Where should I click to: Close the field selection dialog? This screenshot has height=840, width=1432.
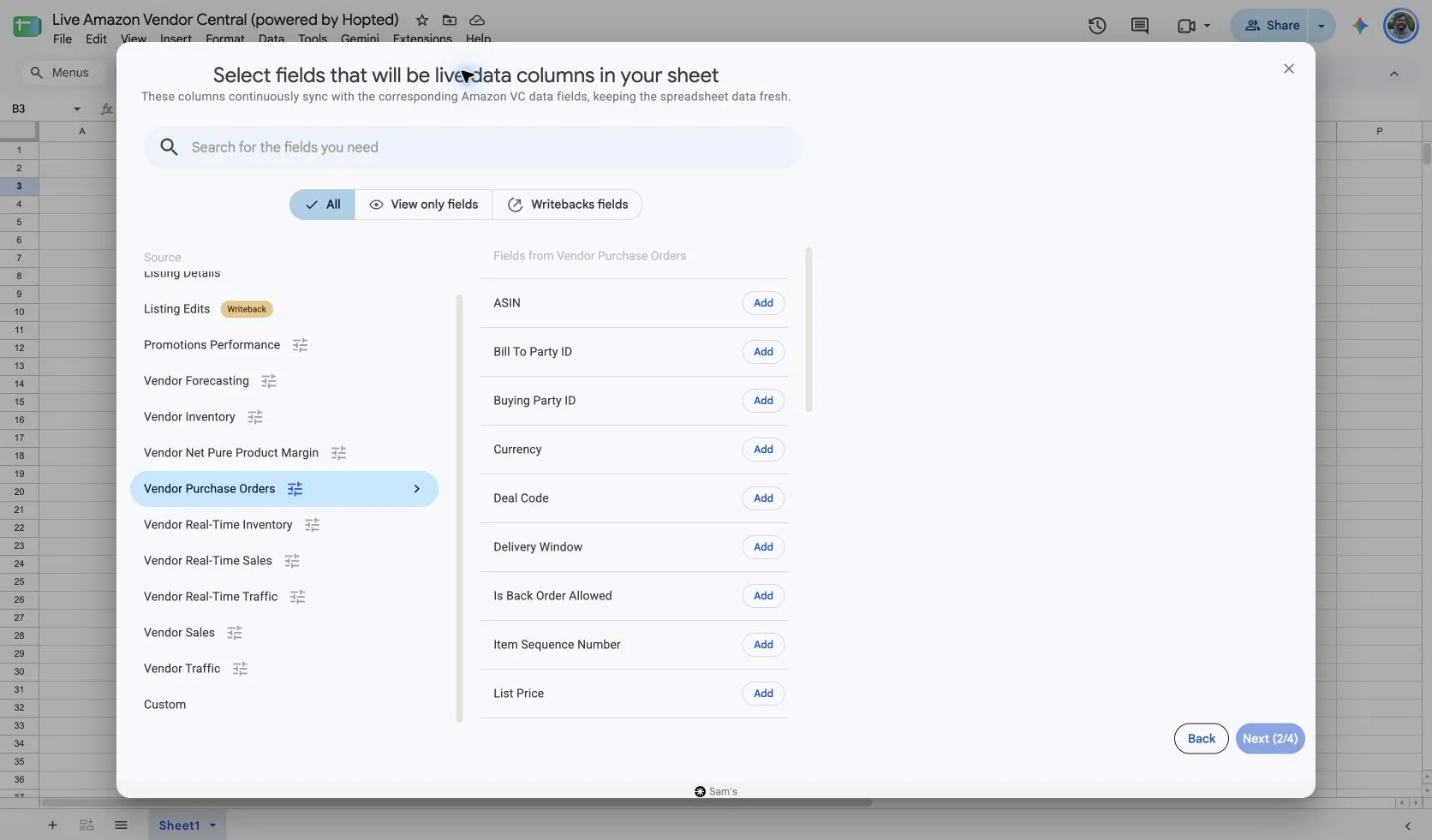[x=1289, y=69]
